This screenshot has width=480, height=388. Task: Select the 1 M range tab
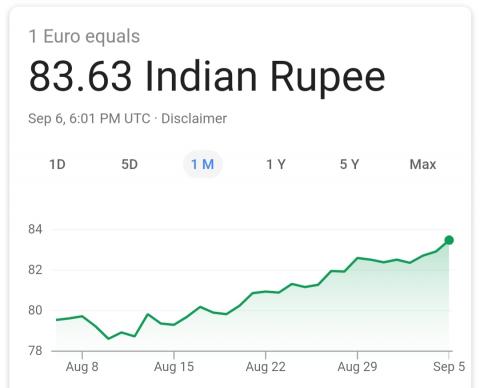tap(203, 164)
